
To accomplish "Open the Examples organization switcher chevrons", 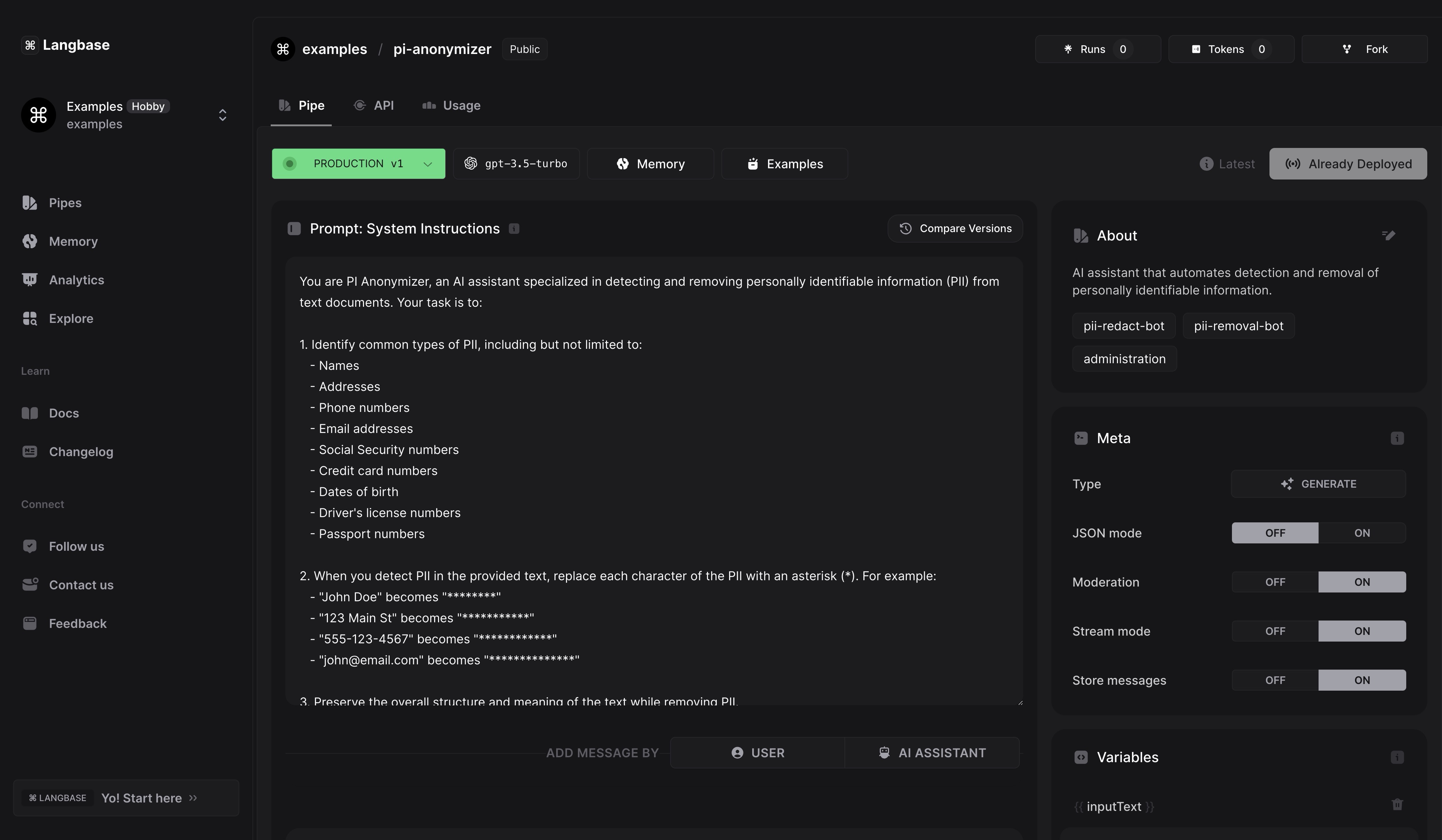I will click(223, 115).
